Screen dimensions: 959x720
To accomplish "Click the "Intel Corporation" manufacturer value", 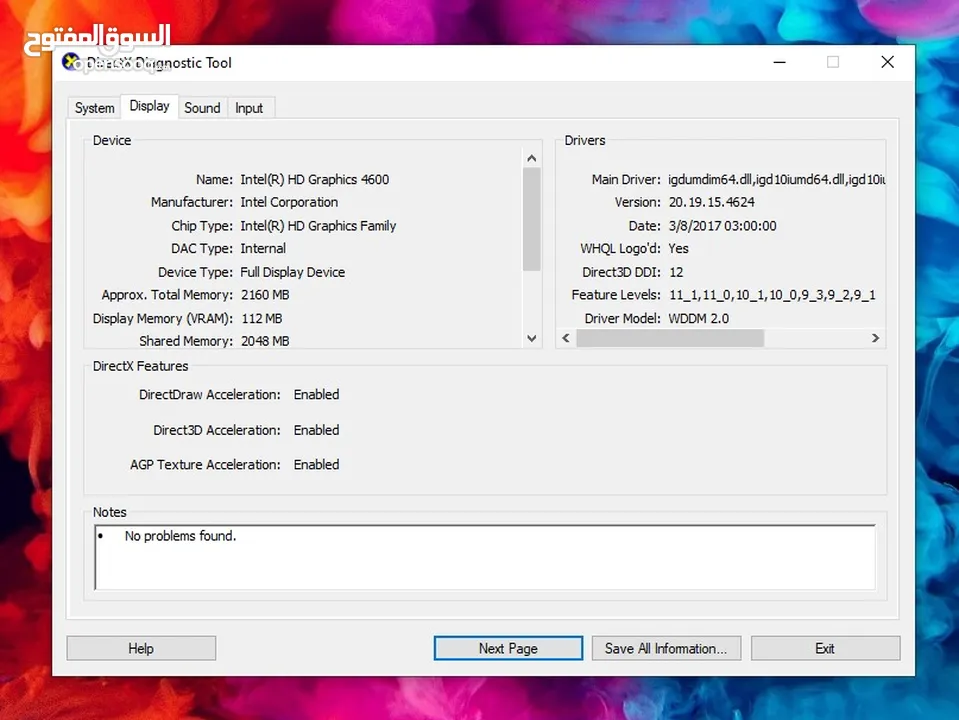I will point(289,202).
